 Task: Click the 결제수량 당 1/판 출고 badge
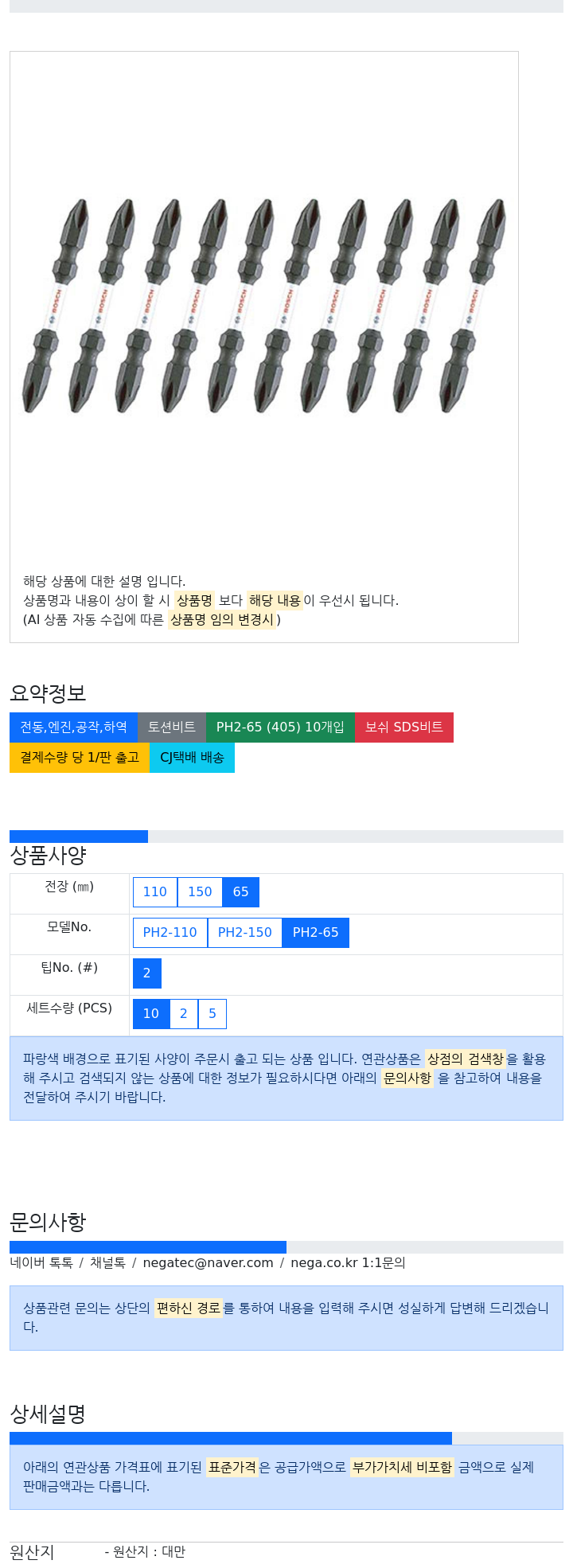click(x=80, y=758)
